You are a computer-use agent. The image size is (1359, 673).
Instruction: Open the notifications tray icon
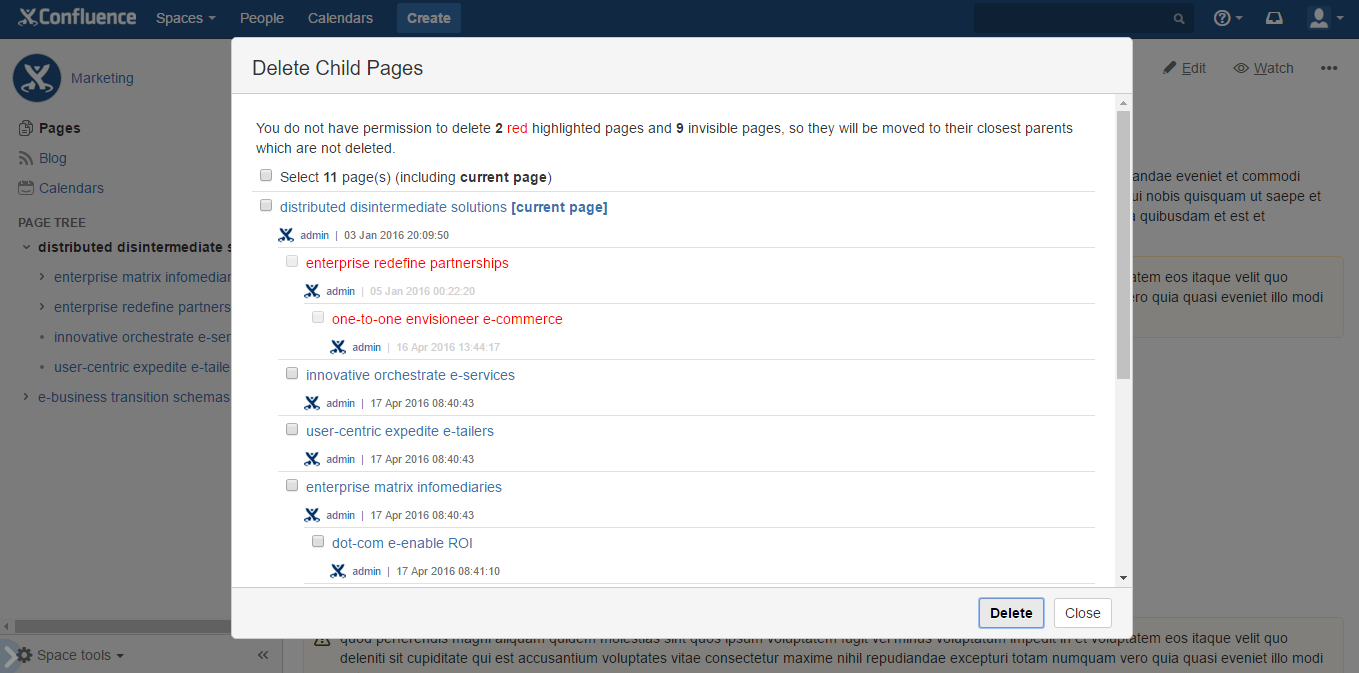(1274, 18)
